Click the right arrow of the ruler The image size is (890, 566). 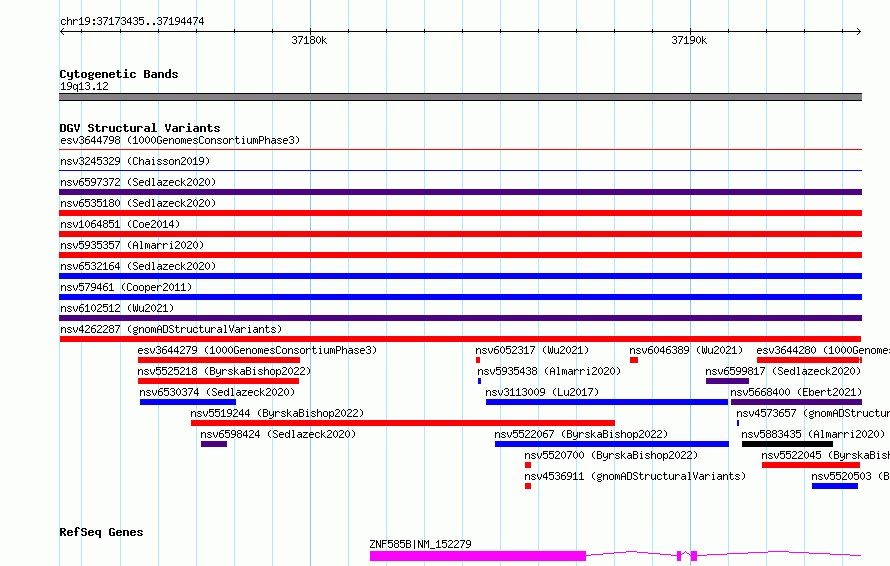coord(859,32)
